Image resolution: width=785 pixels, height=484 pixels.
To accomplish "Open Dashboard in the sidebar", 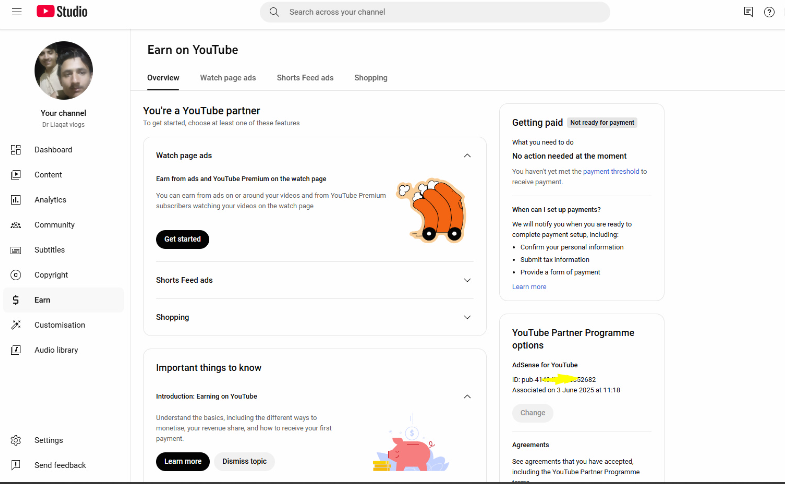I will (x=64, y=150).
